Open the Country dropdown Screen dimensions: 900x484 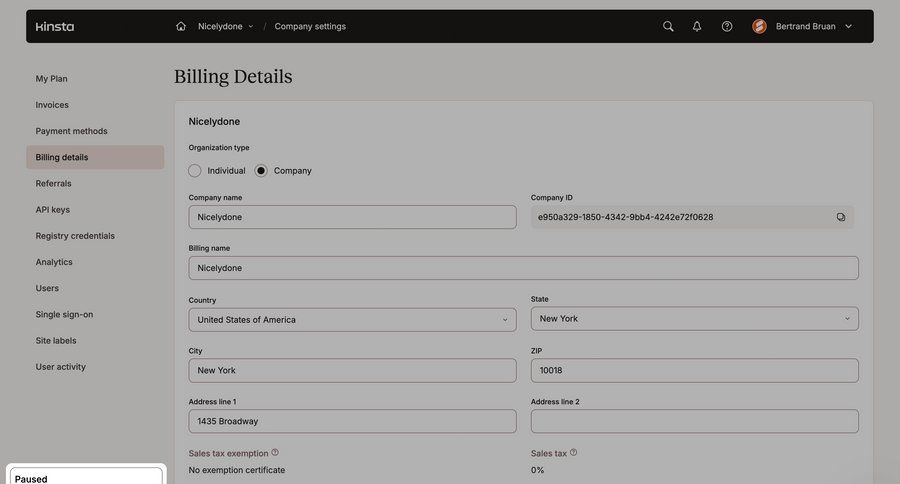coord(352,320)
